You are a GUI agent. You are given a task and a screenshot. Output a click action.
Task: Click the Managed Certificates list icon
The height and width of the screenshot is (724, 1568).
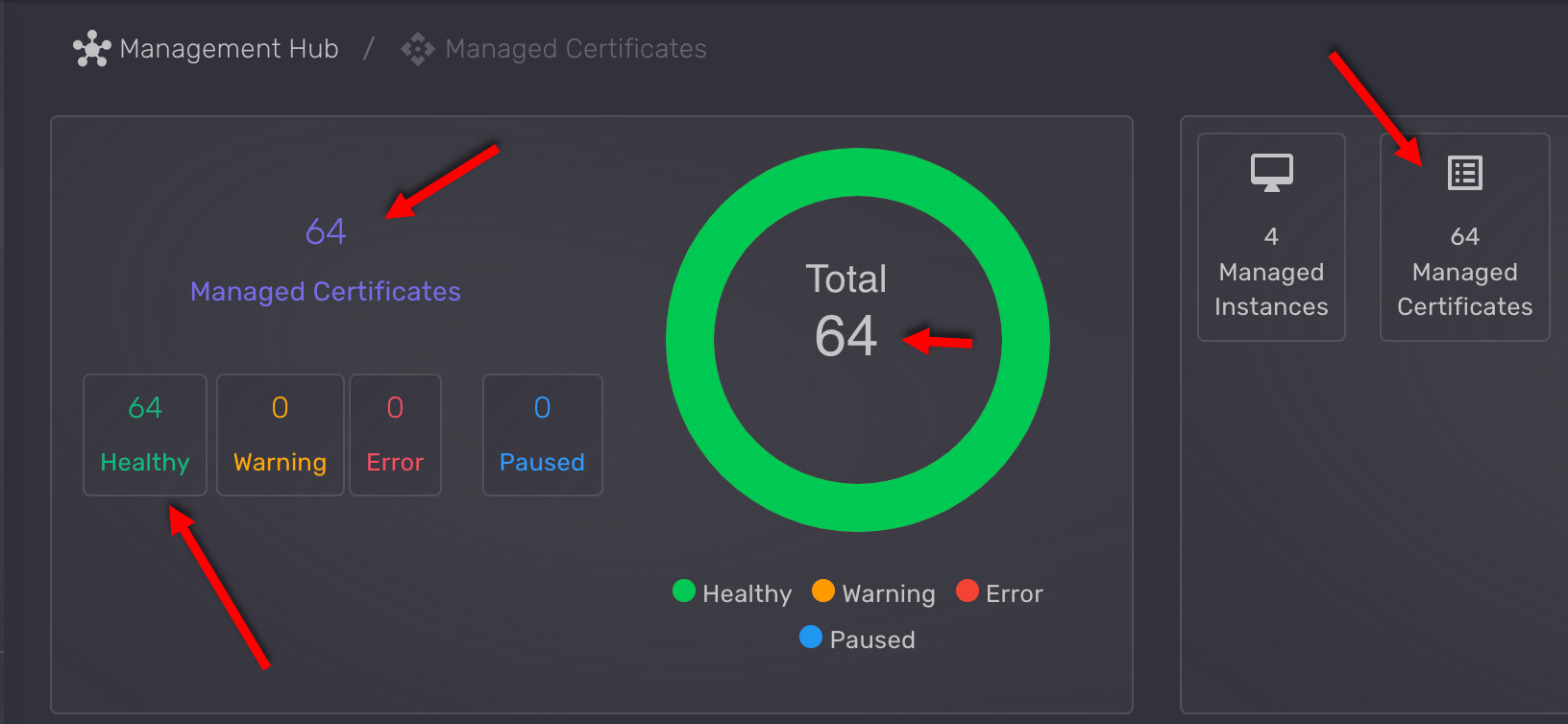[x=1464, y=174]
